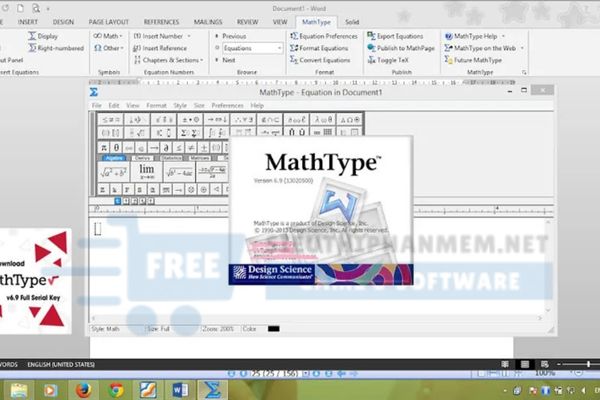
Task: Switch to the Solid ribbon tab
Action: pyautogui.click(x=352, y=22)
